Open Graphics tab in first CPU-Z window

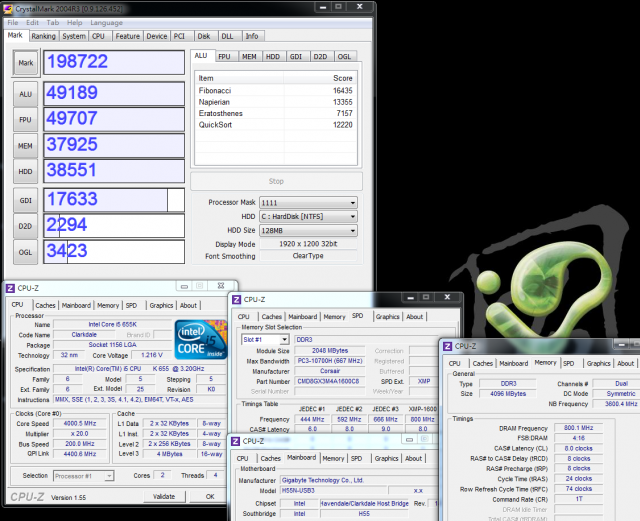point(161,305)
